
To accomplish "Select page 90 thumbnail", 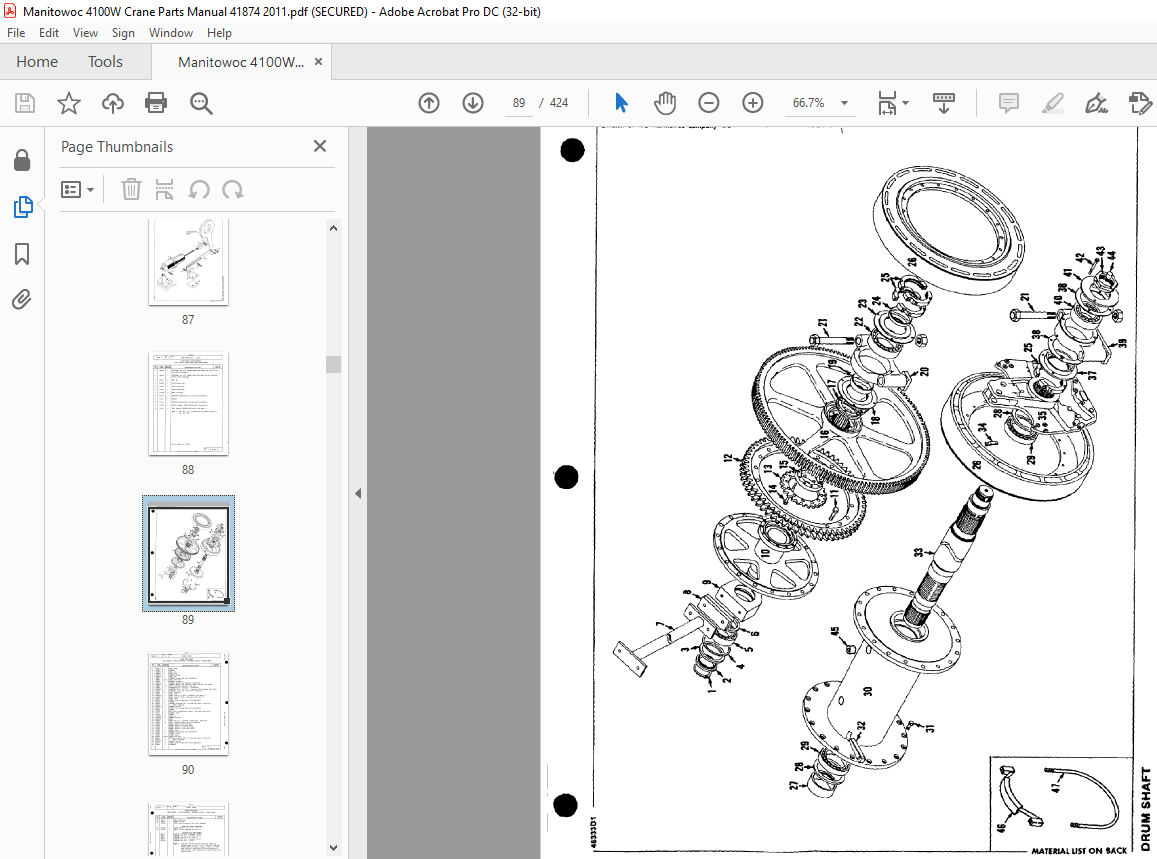I will pyautogui.click(x=188, y=703).
